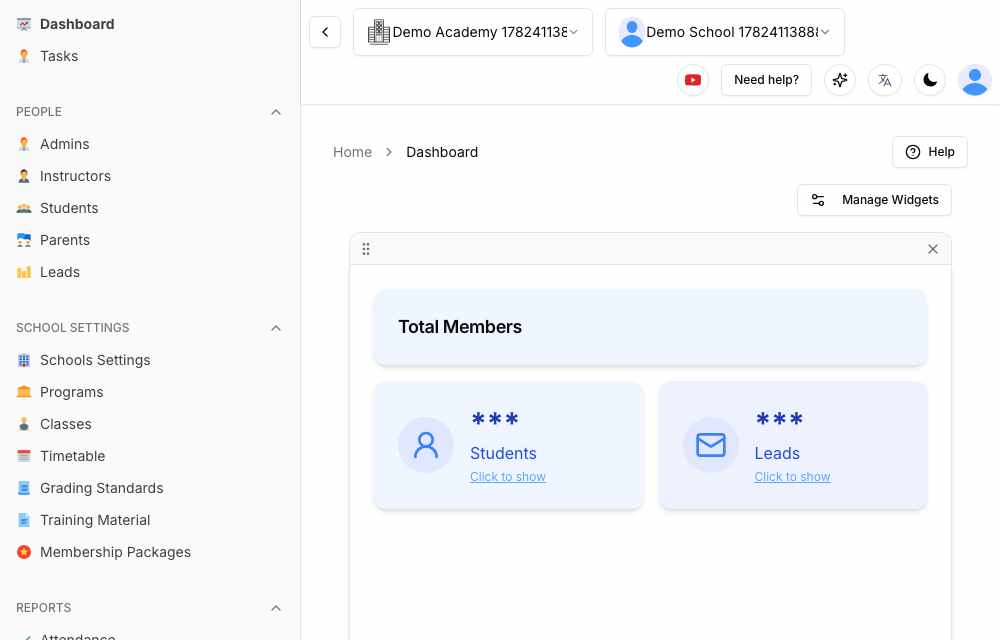This screenshot has height=640, width=1000.
Task: Click 'Click to show' under Students
Action: pyautogui.click(x=508, y=477)
